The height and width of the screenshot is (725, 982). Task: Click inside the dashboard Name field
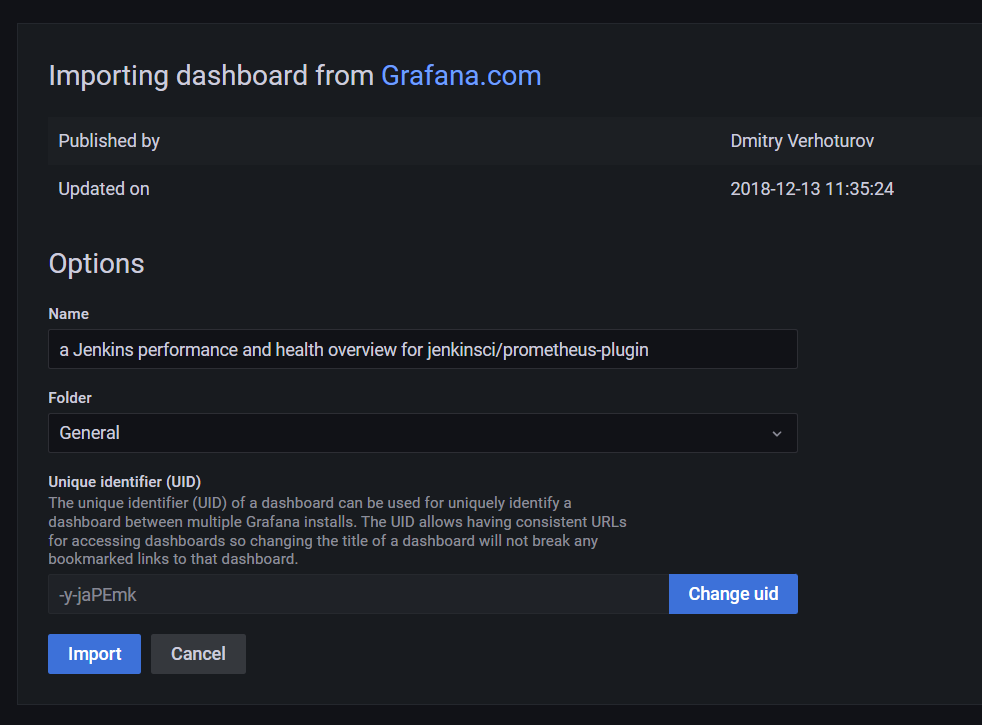[422, 349]
